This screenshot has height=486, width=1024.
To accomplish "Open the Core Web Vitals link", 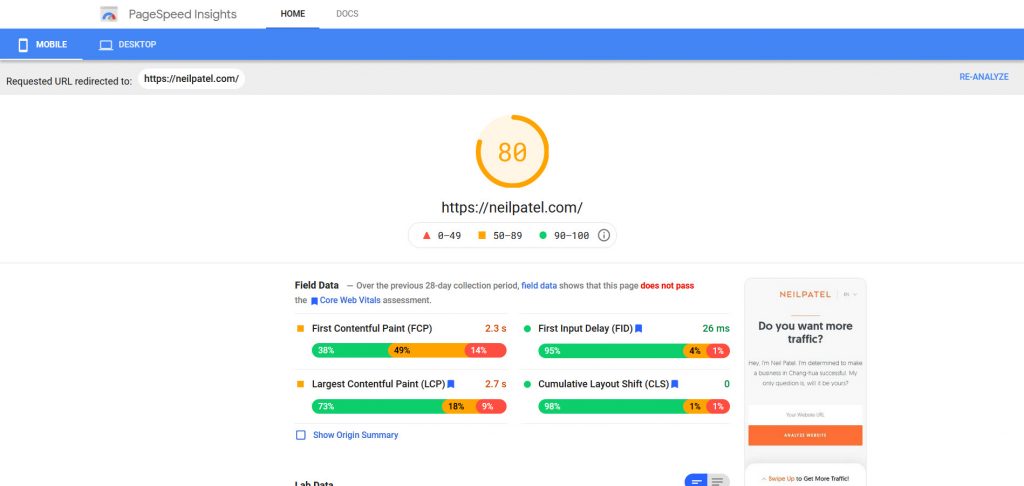I will pos(350,300).
